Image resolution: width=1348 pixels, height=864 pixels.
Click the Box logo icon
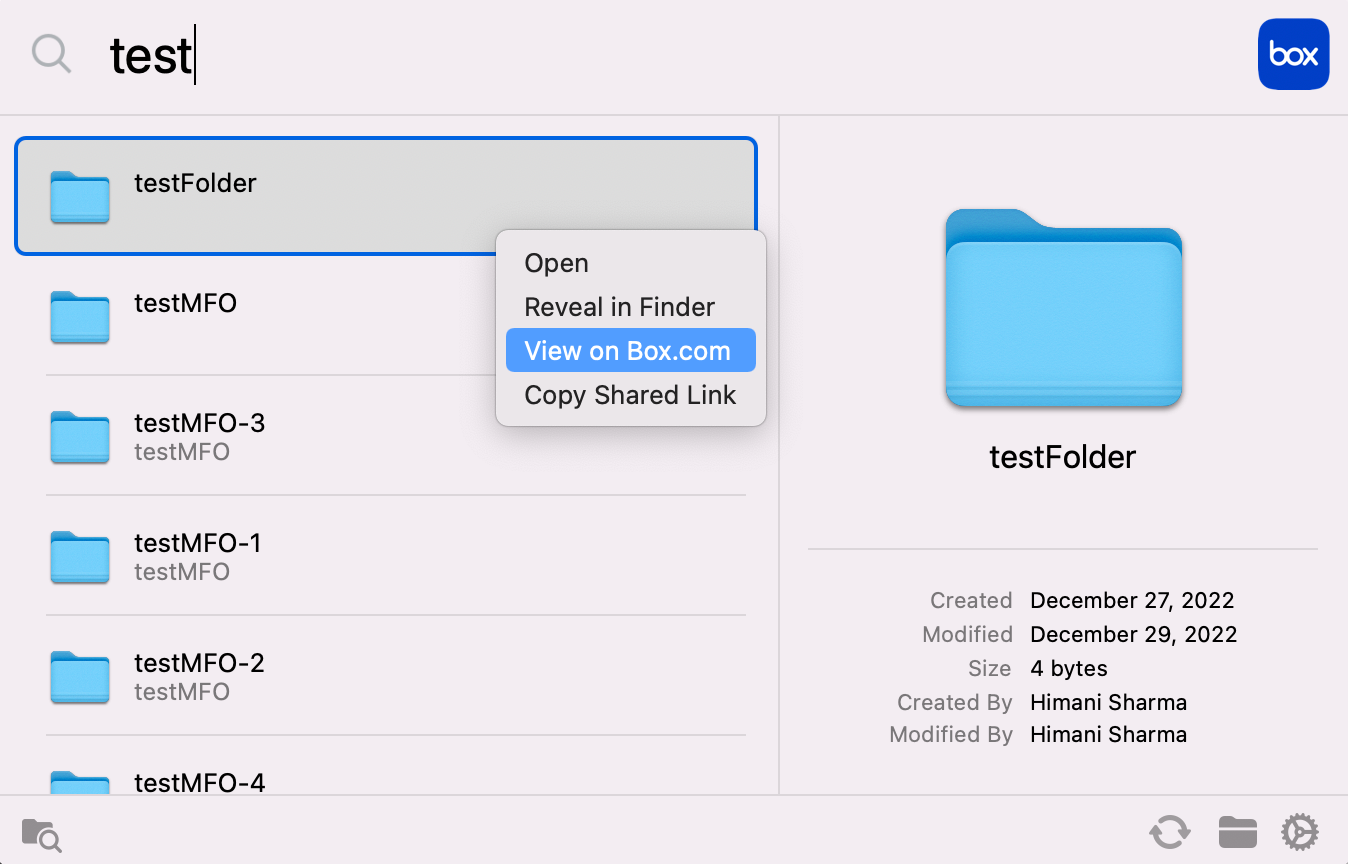[1293, 54]
